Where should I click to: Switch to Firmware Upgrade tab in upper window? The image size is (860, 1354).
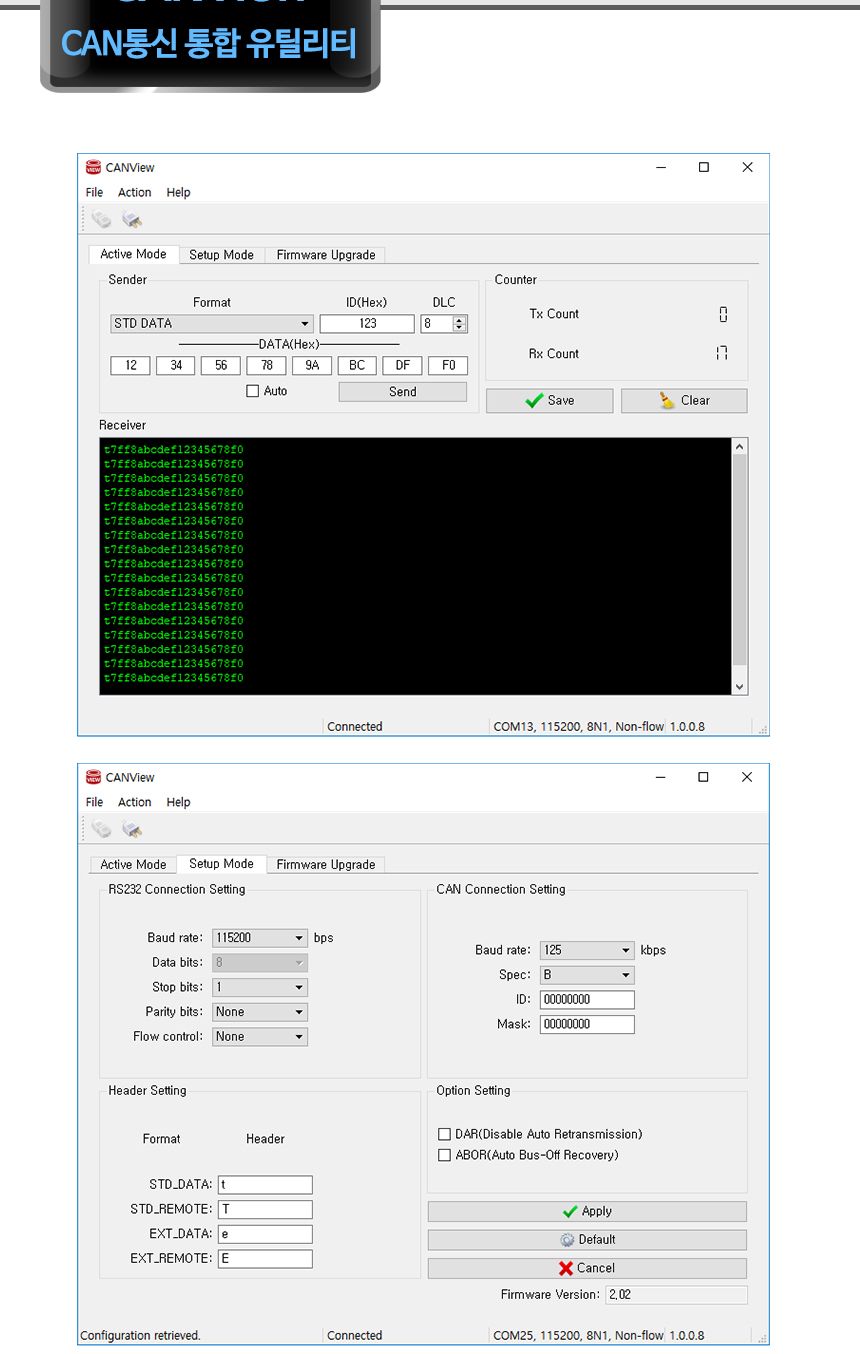326,255
